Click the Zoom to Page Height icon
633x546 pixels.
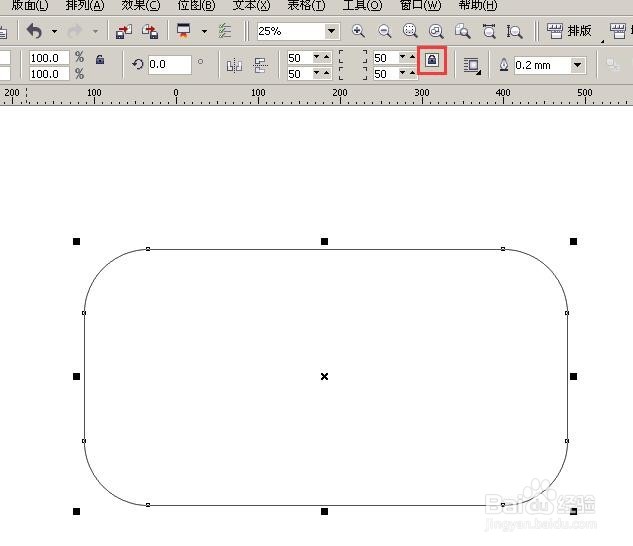514,31
